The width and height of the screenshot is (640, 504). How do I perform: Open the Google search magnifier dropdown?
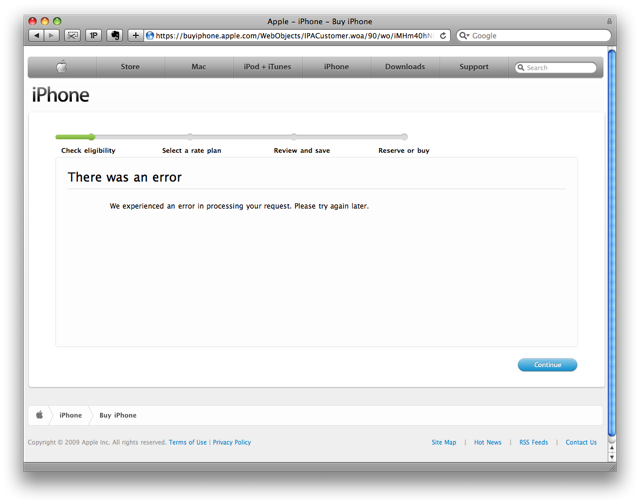464,36
